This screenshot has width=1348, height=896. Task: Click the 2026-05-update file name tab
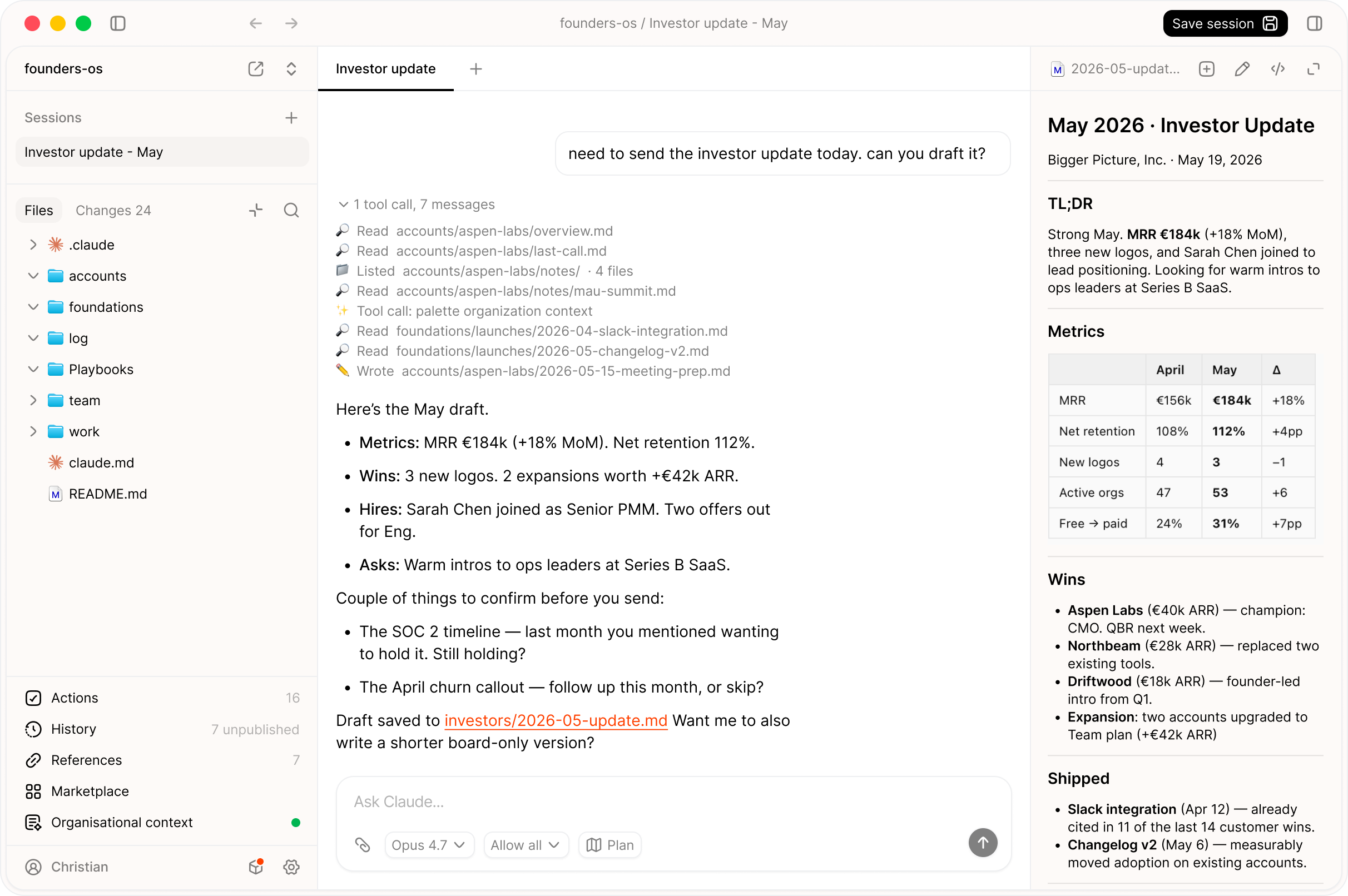tap(1115, 69)
